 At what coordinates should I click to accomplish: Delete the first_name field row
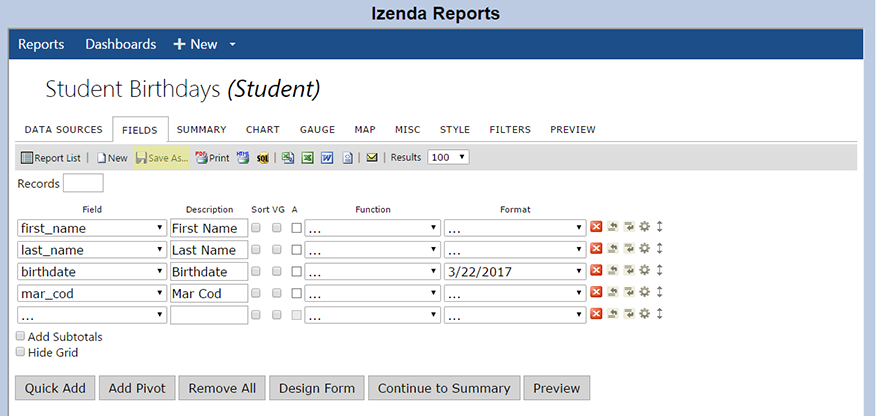tap(596, 227)
